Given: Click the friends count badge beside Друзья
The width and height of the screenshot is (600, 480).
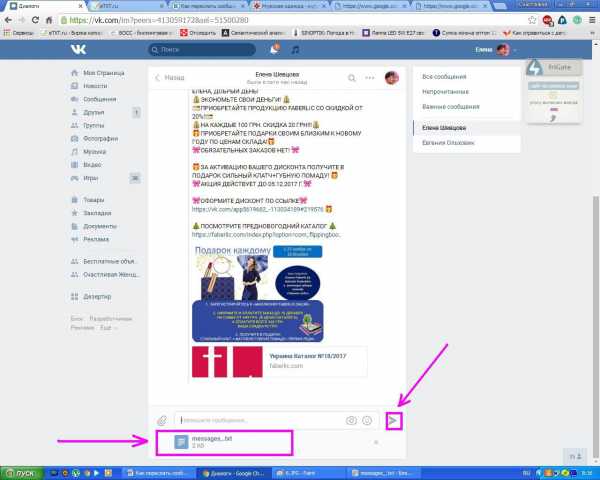Looking at the screenshot, I should pyautogui.click(x=136, y=113).
